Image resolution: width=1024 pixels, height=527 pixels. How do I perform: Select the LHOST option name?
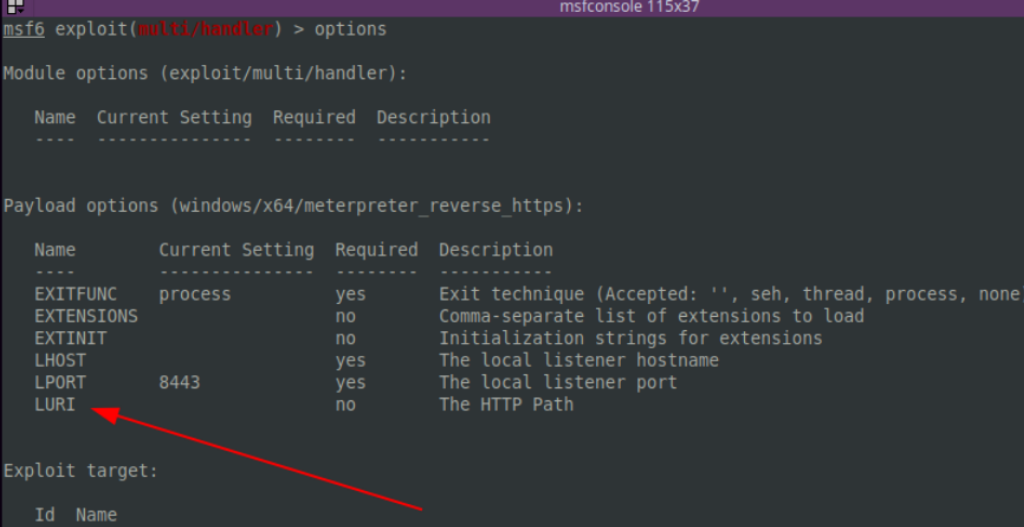pos(59,360)
